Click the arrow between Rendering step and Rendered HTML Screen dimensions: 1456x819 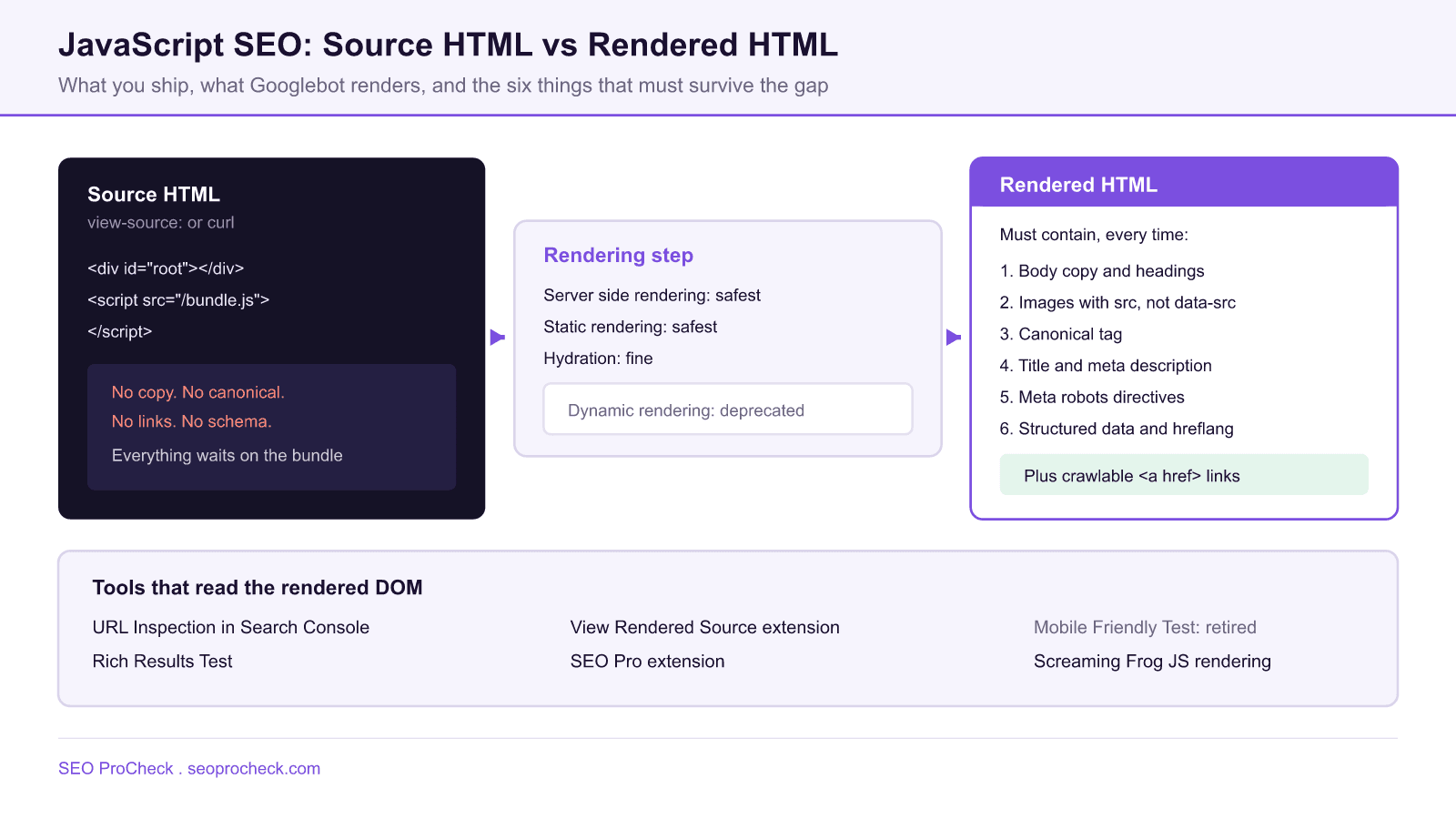[954, 338]
